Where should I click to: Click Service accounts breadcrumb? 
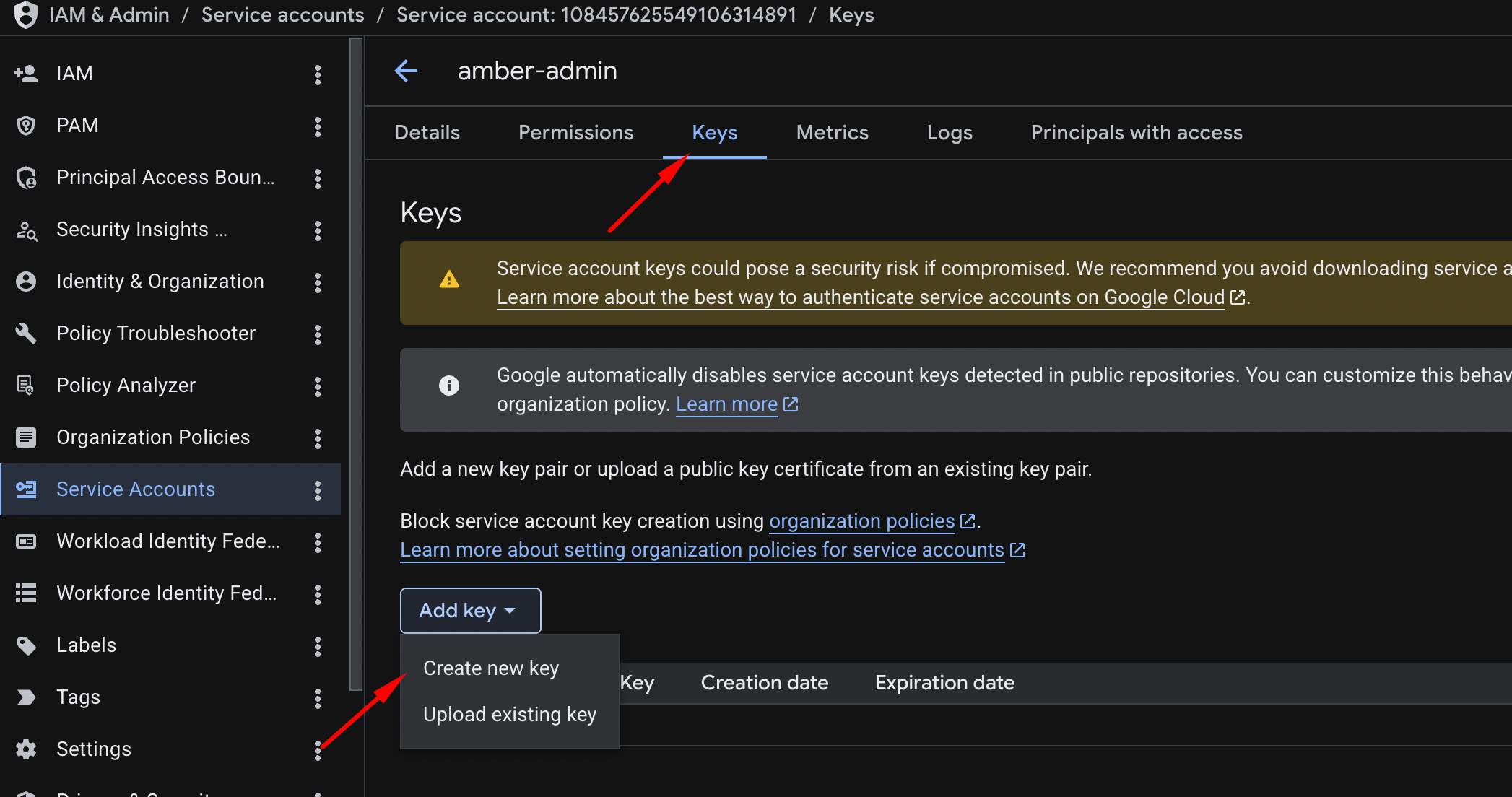(283, 14)
